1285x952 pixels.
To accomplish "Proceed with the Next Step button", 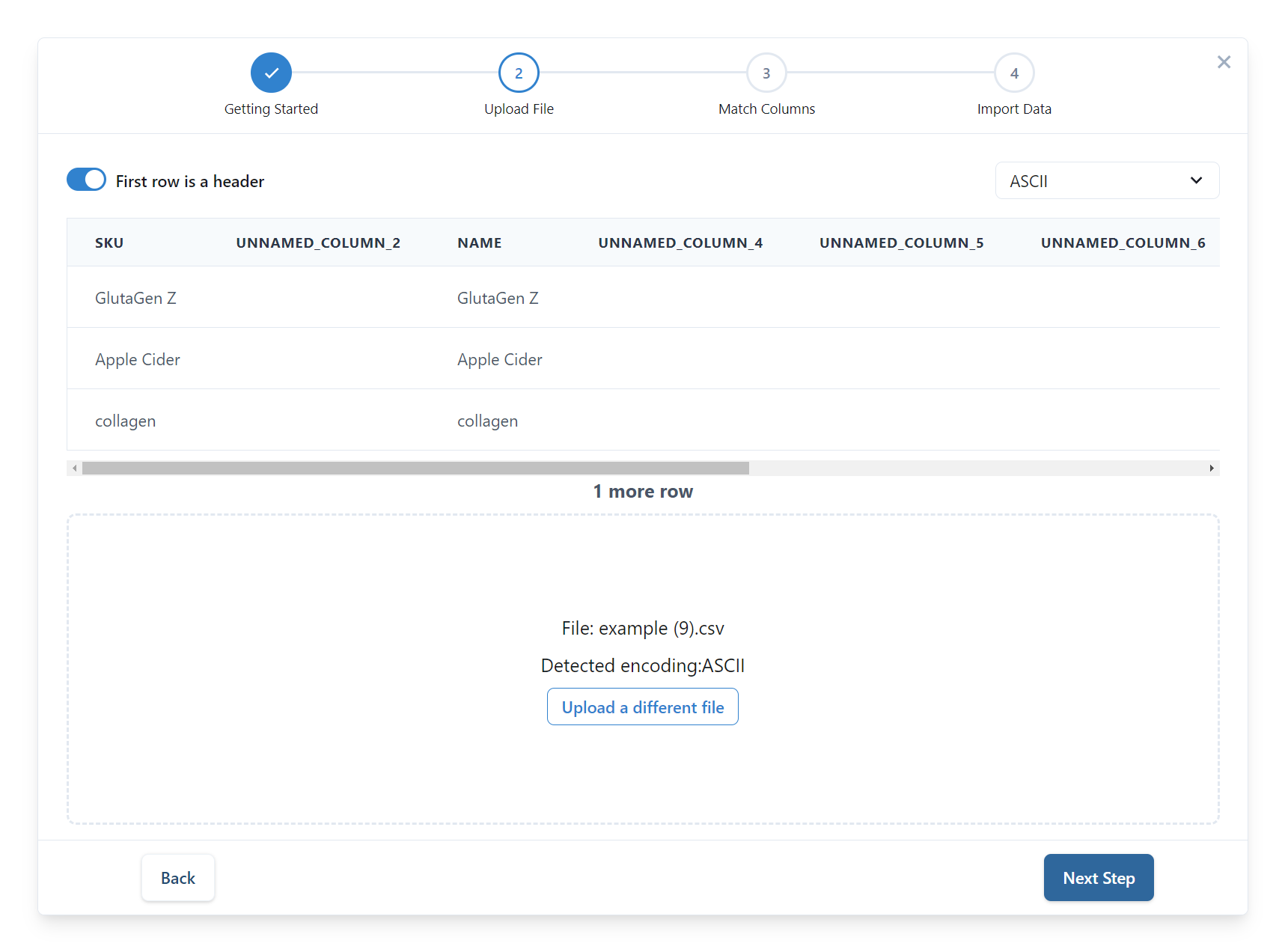I will [x=1099, y=878].
